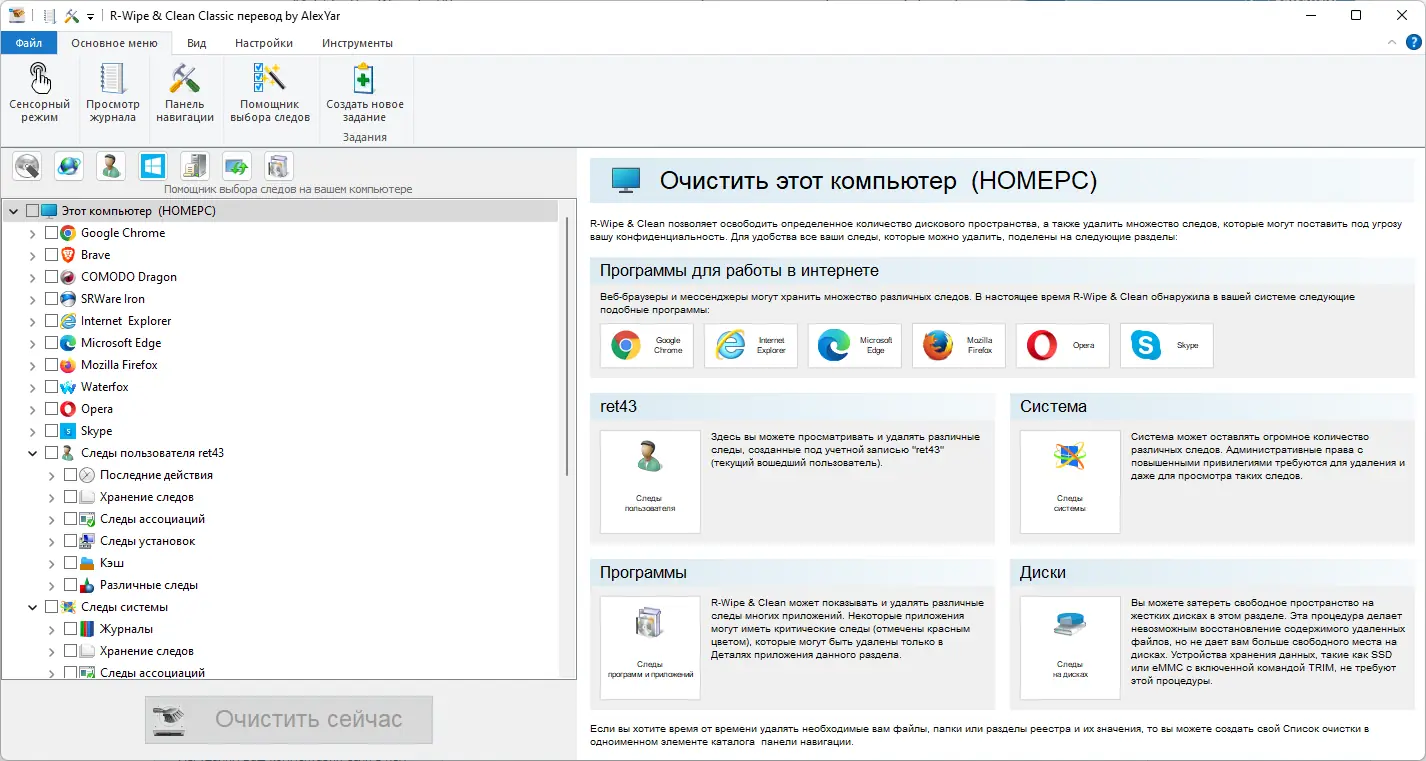Tick the COMODO Dragon checkbox
Screen dimensions: 1426x761
point(51,277)
